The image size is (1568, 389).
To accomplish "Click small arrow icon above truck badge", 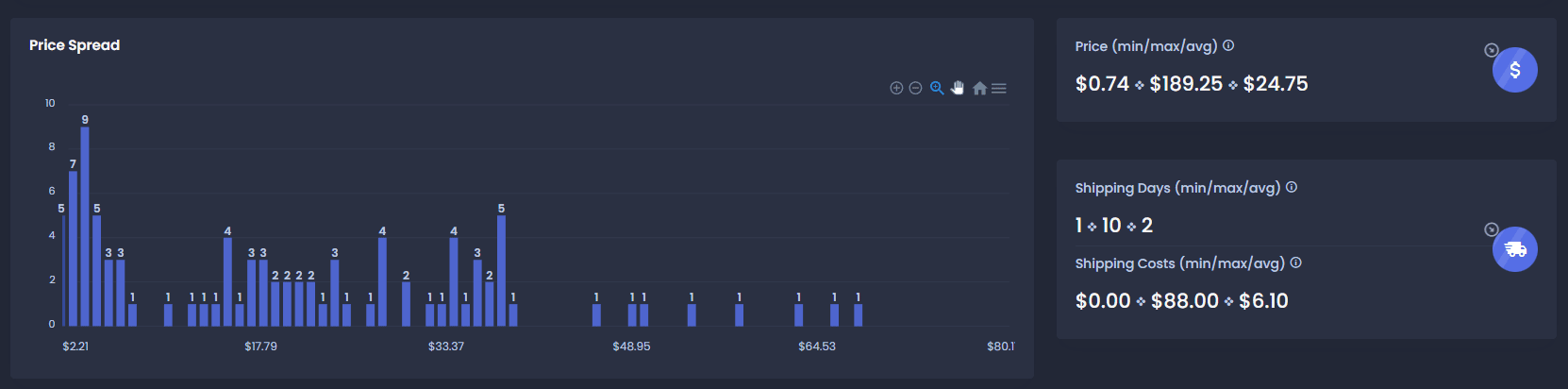I will pos(1492,229).
